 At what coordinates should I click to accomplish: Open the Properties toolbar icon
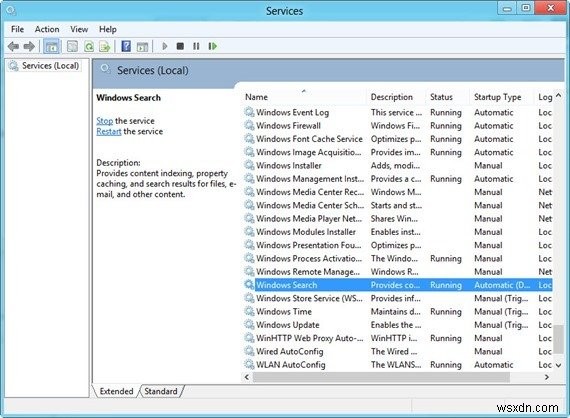point(72,46)
